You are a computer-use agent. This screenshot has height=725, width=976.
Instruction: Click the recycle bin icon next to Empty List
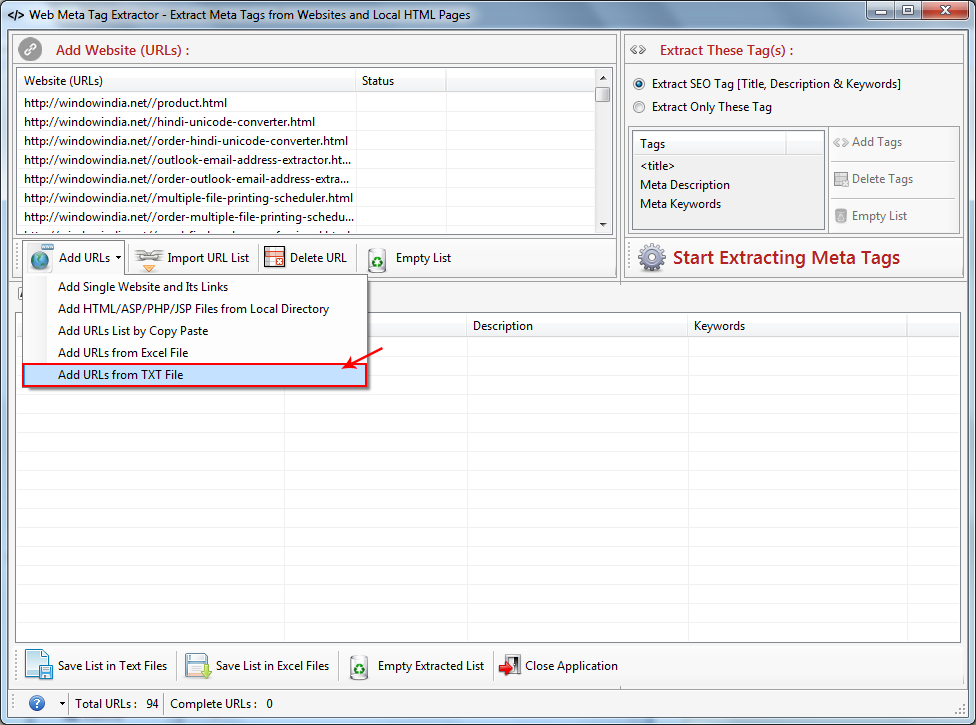377,260
